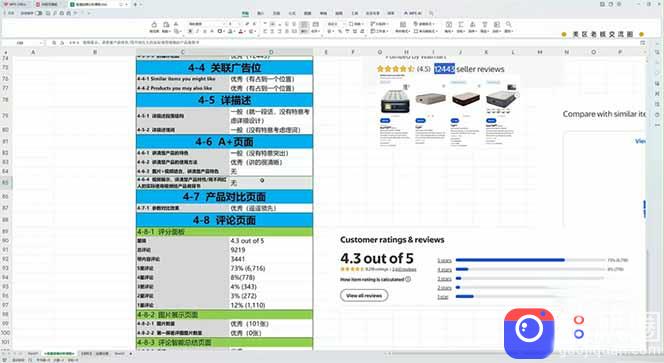Click the '4-4 关联广告位' section heading cell
The image size is (664, 363).
[224, 67]
